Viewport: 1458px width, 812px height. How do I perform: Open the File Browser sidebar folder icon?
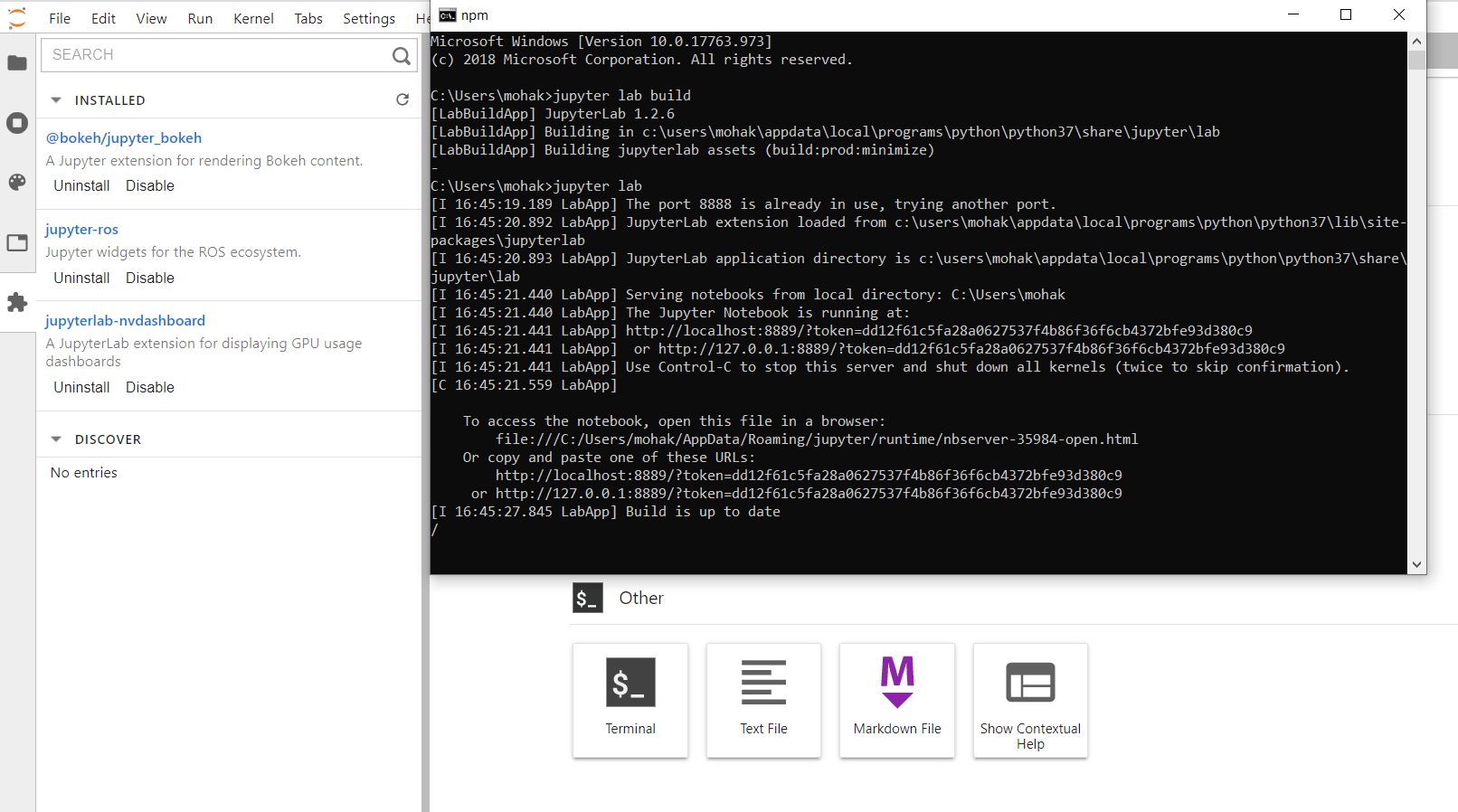(17, 62)
